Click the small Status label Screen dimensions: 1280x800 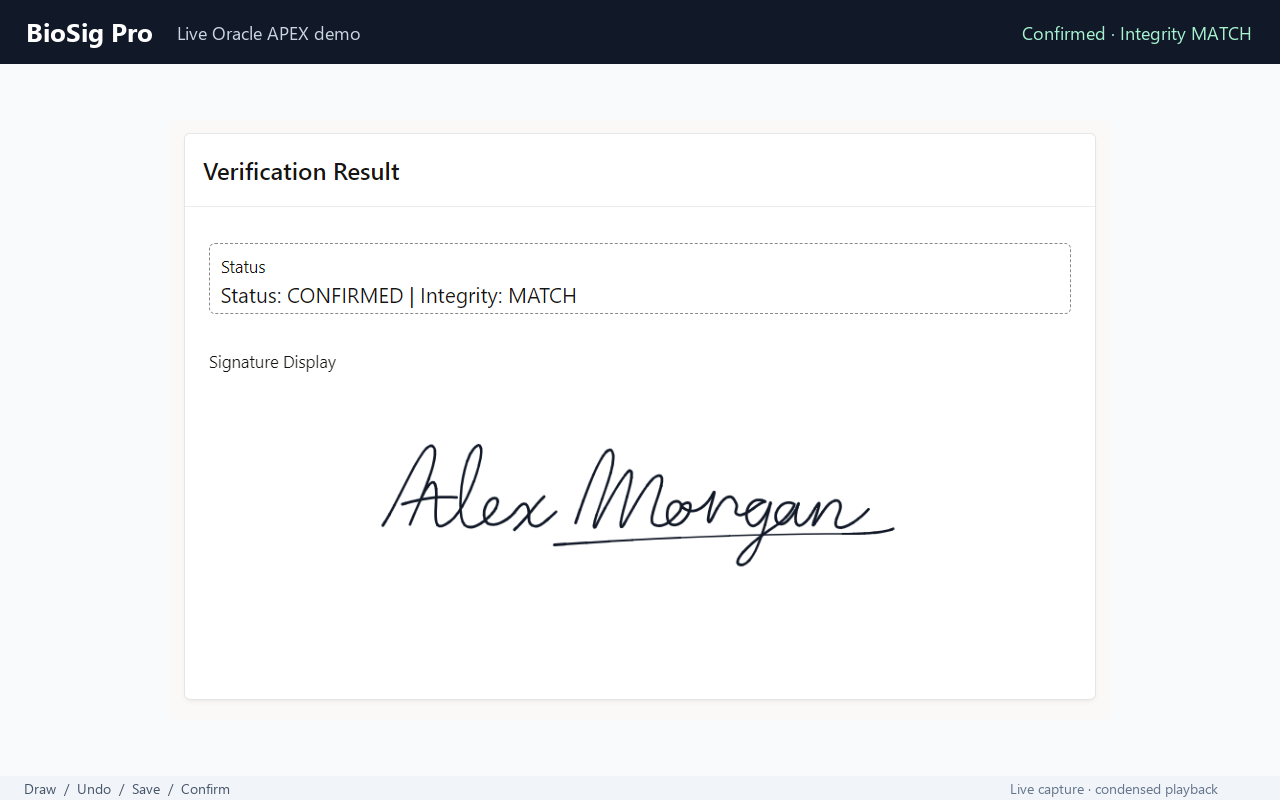click(243, 267)
